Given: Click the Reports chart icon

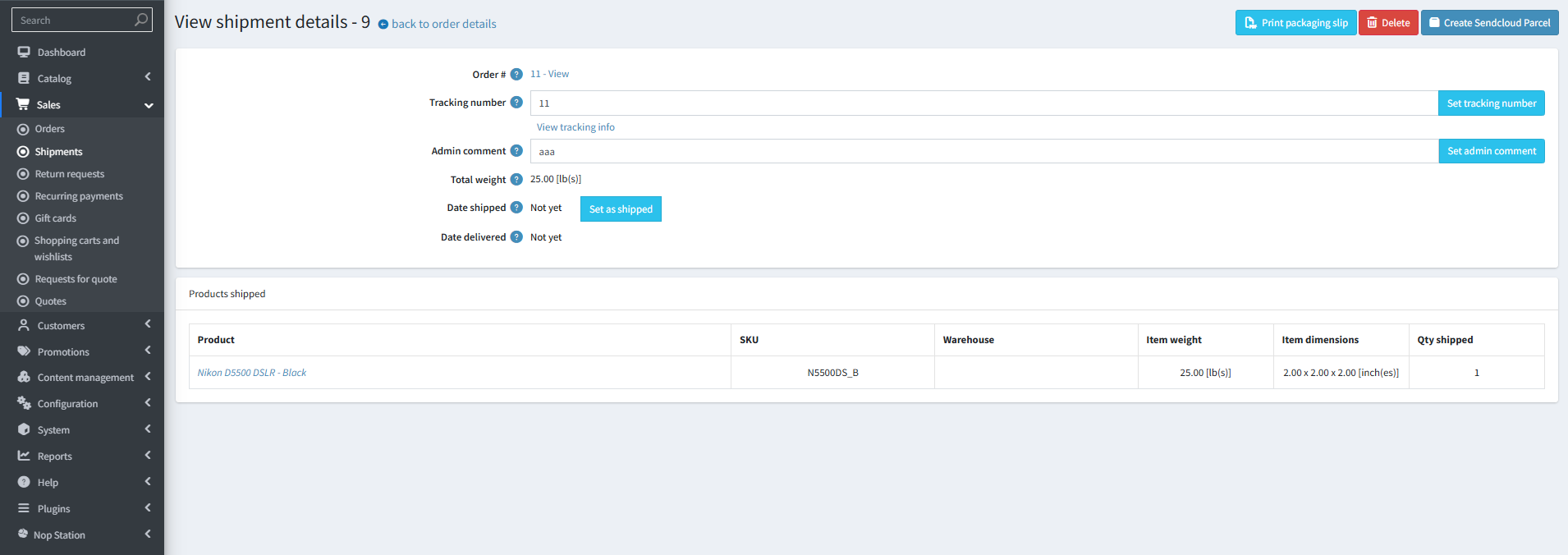Looking at the screenshot, I should (24, 456).
